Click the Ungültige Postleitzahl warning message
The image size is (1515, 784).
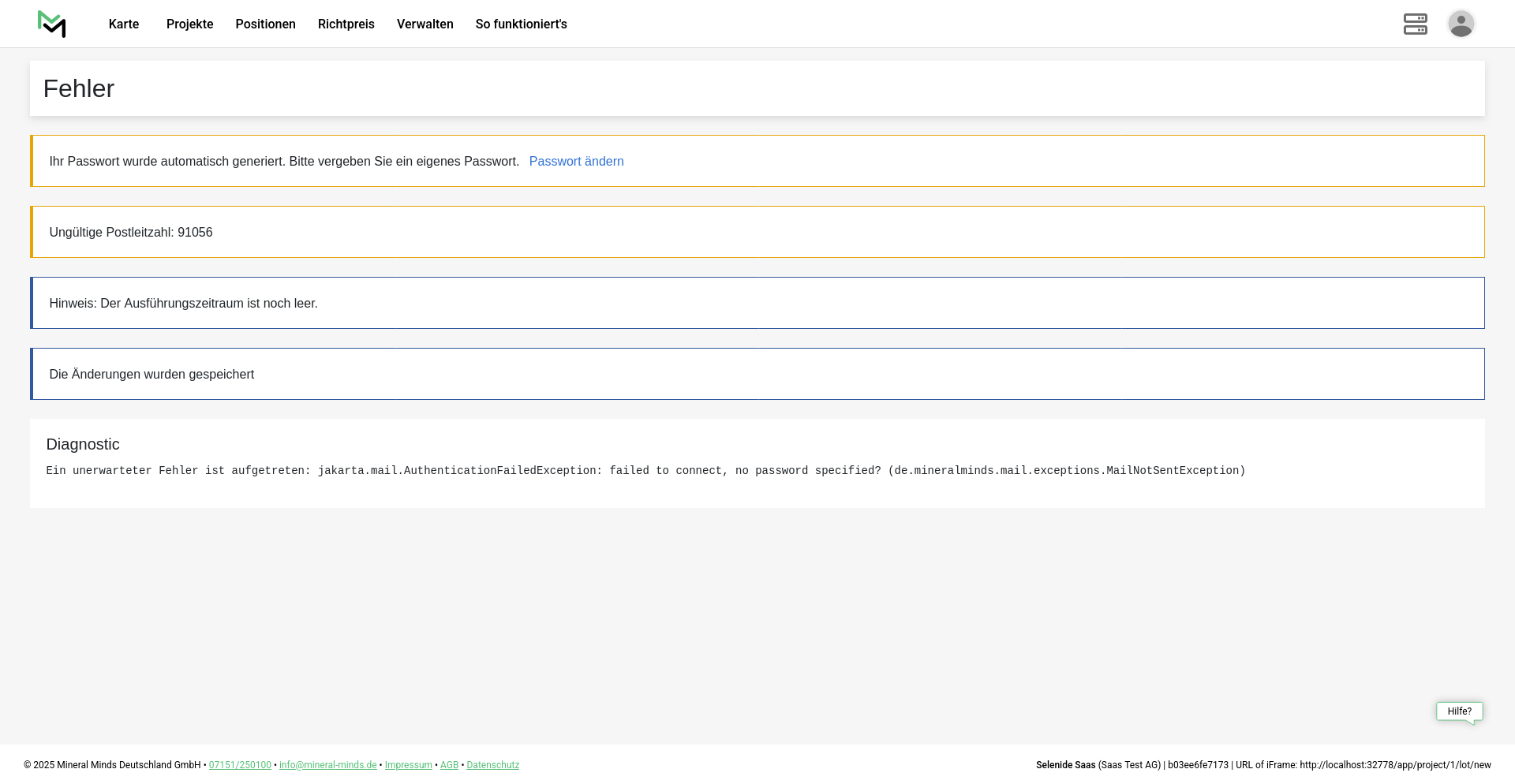(x=131, y=233)
